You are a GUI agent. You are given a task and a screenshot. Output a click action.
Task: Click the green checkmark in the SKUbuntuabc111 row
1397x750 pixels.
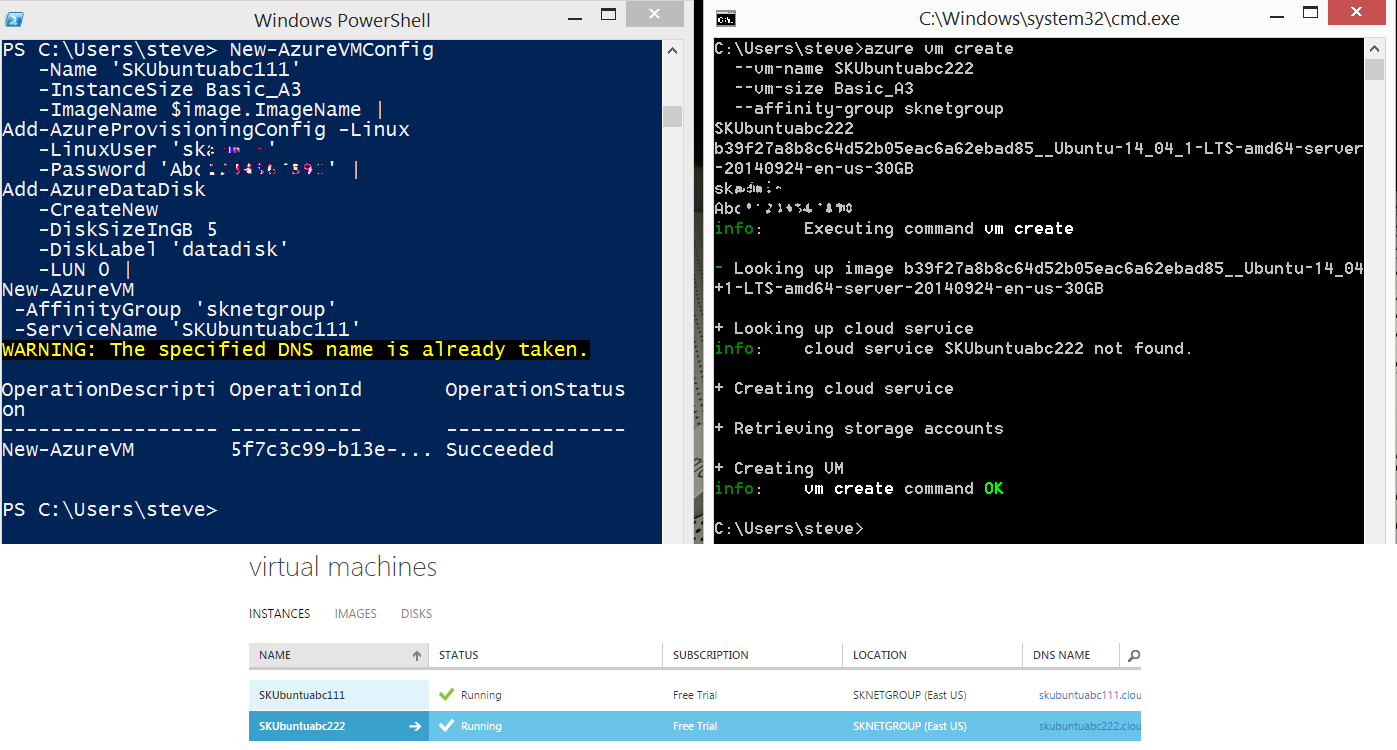point(447,695)
